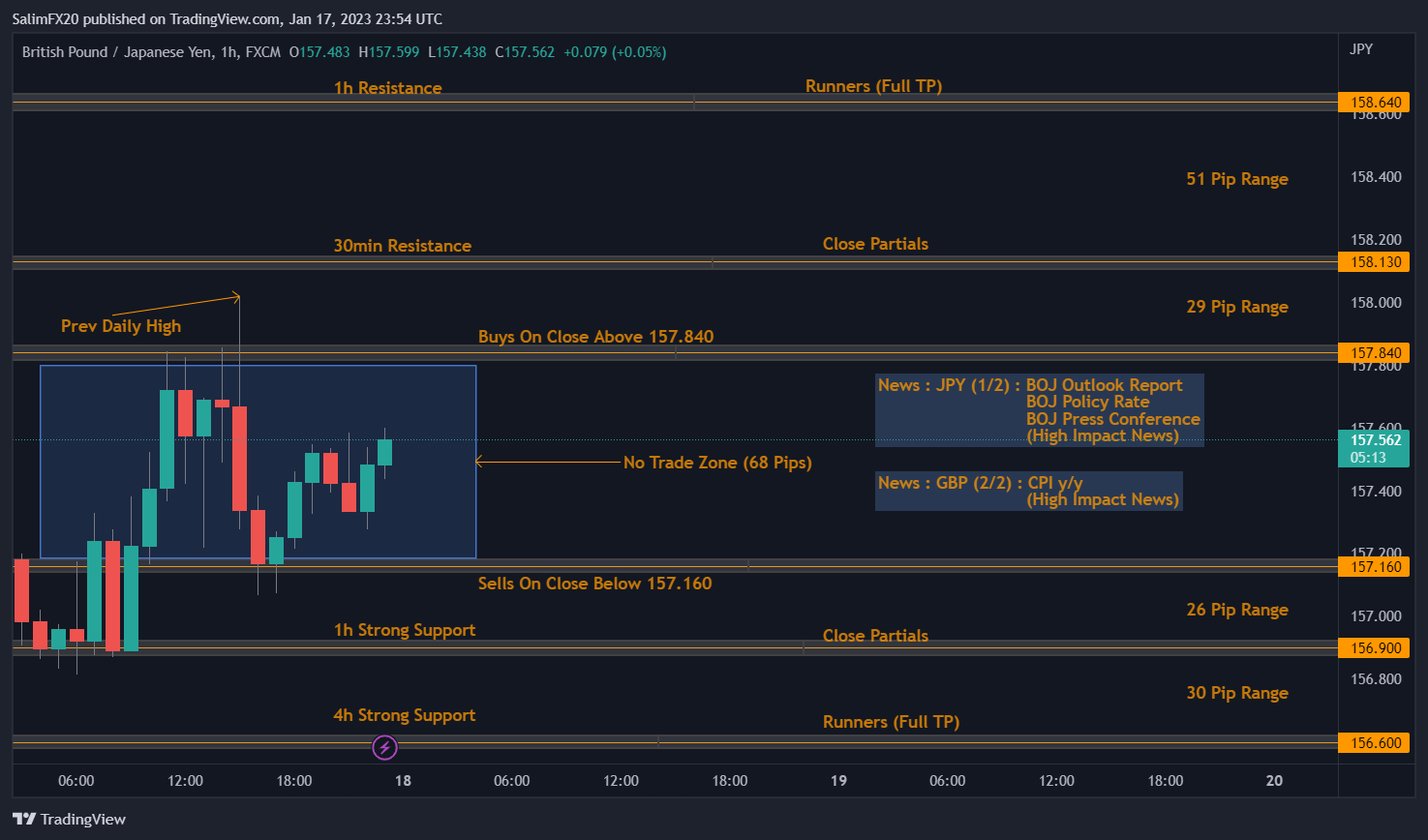
Task: Click the 156.600 orange price label
Action: click(x=1376, y=743)
